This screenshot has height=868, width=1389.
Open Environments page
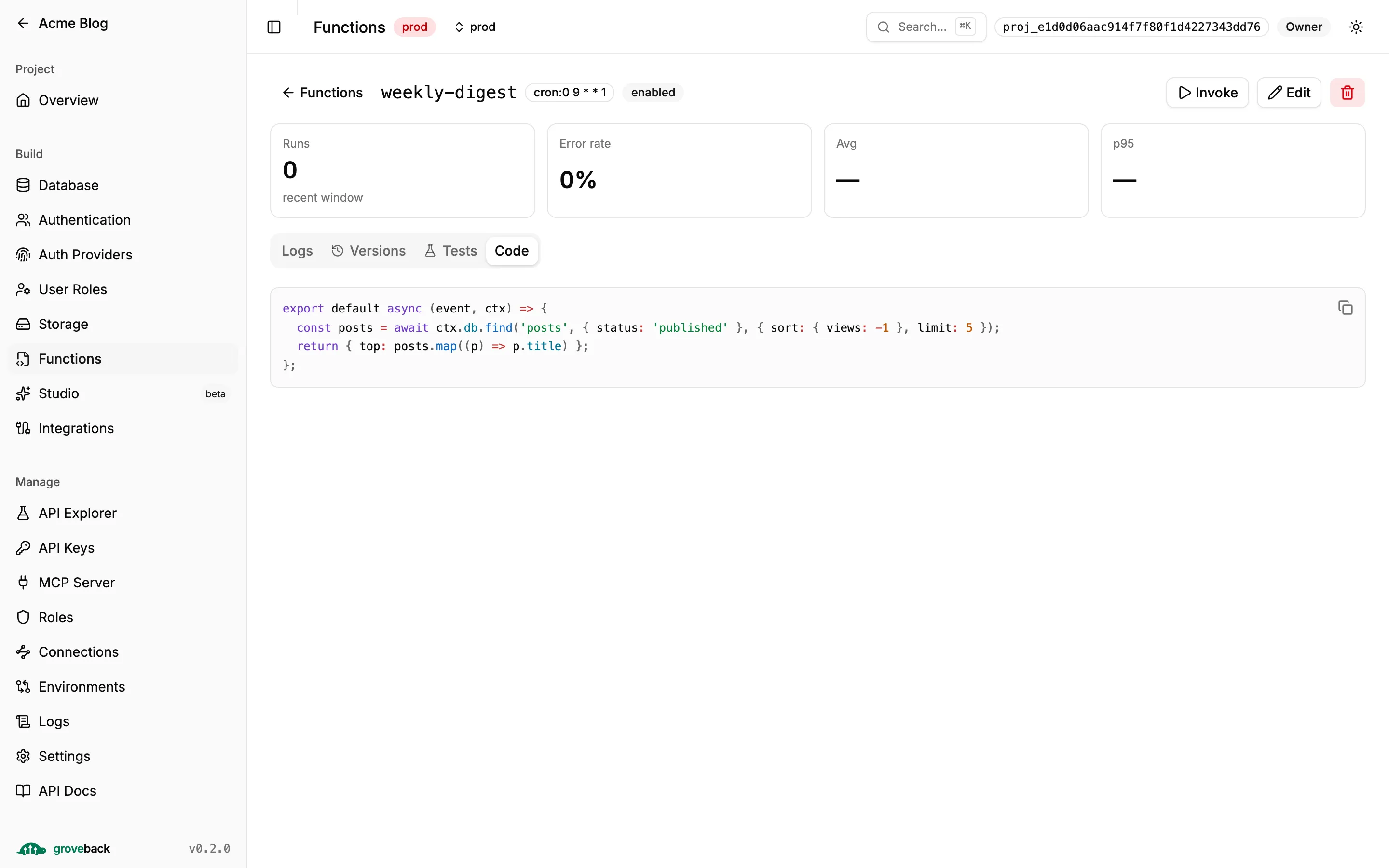click(x=123, y=687)
